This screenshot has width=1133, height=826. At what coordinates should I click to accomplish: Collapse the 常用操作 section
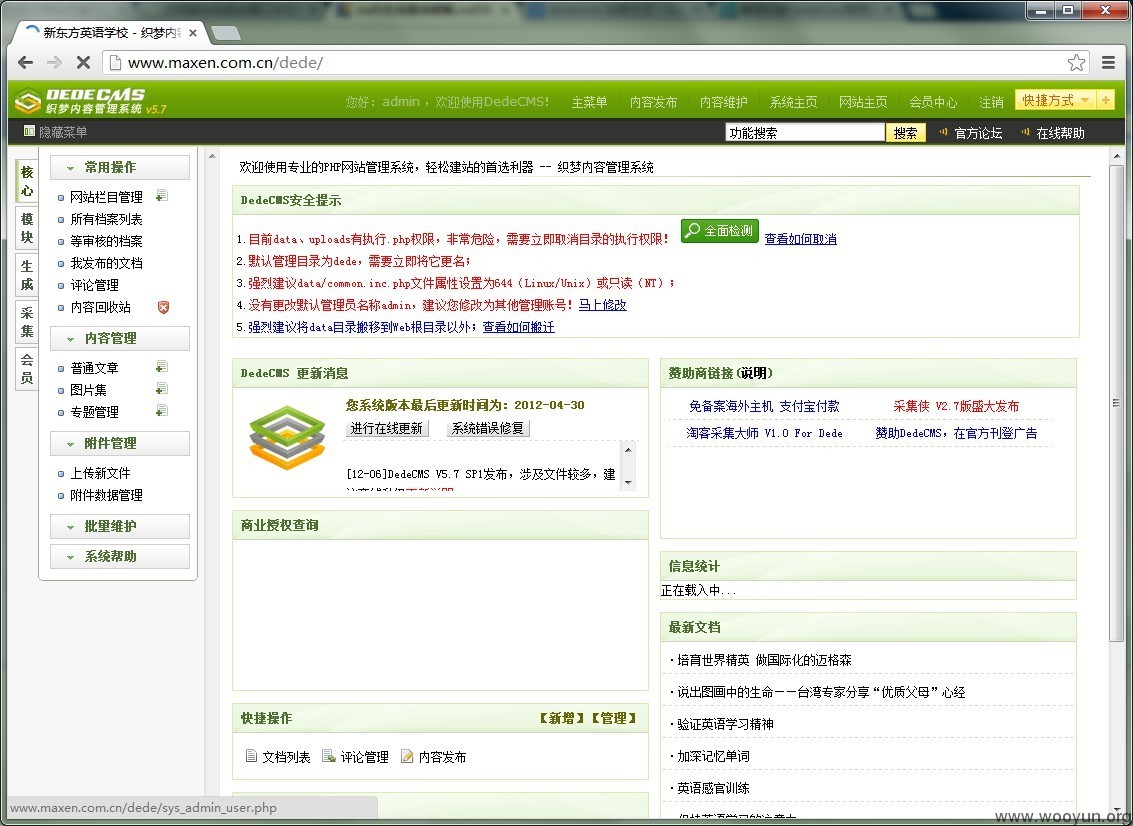pyautogui.click(x=120, y=167)
